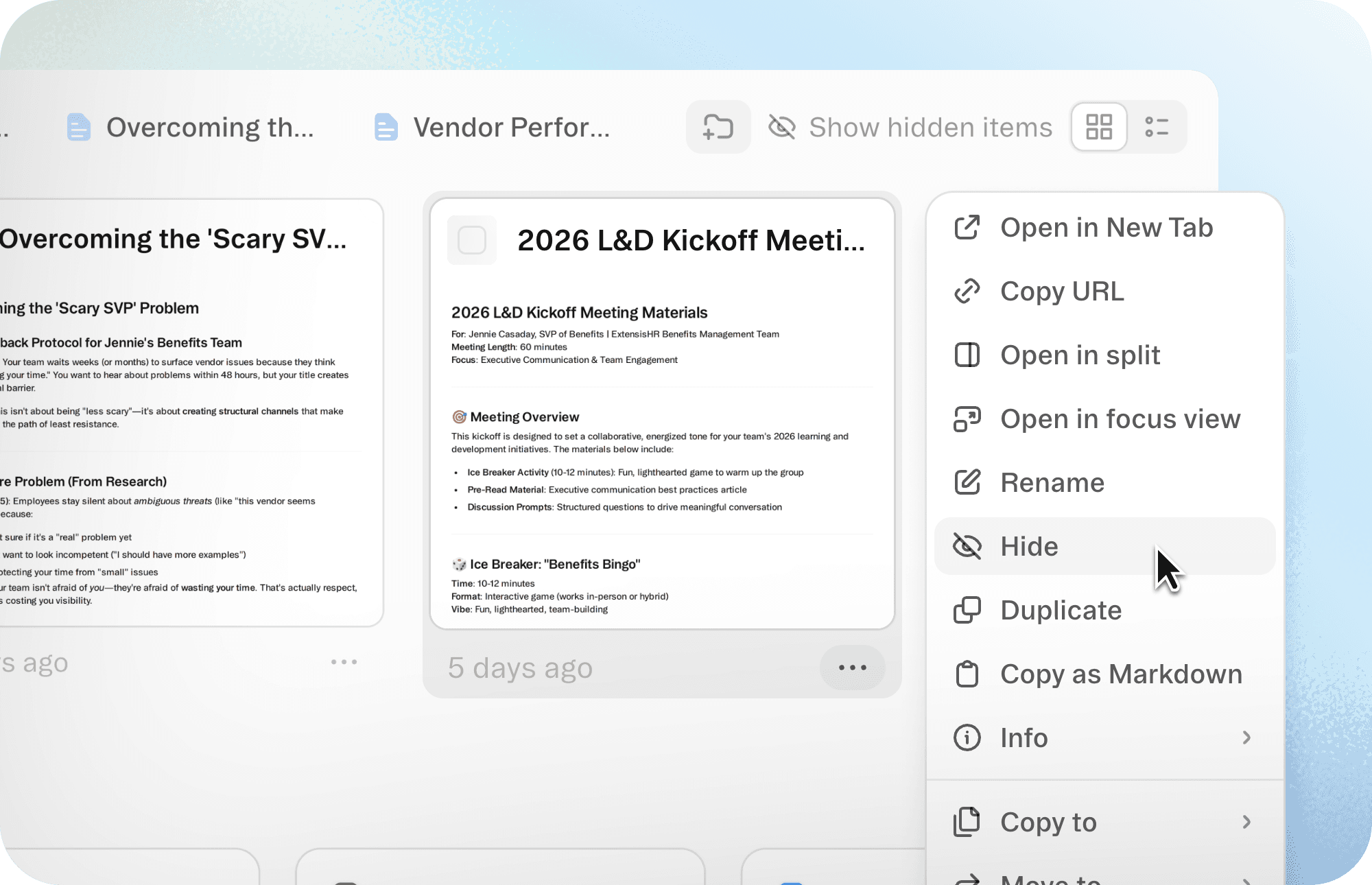Expand the Copy to submenu arrow
The width and height of the screenshot is (1372, 885).
[1246, 822]
